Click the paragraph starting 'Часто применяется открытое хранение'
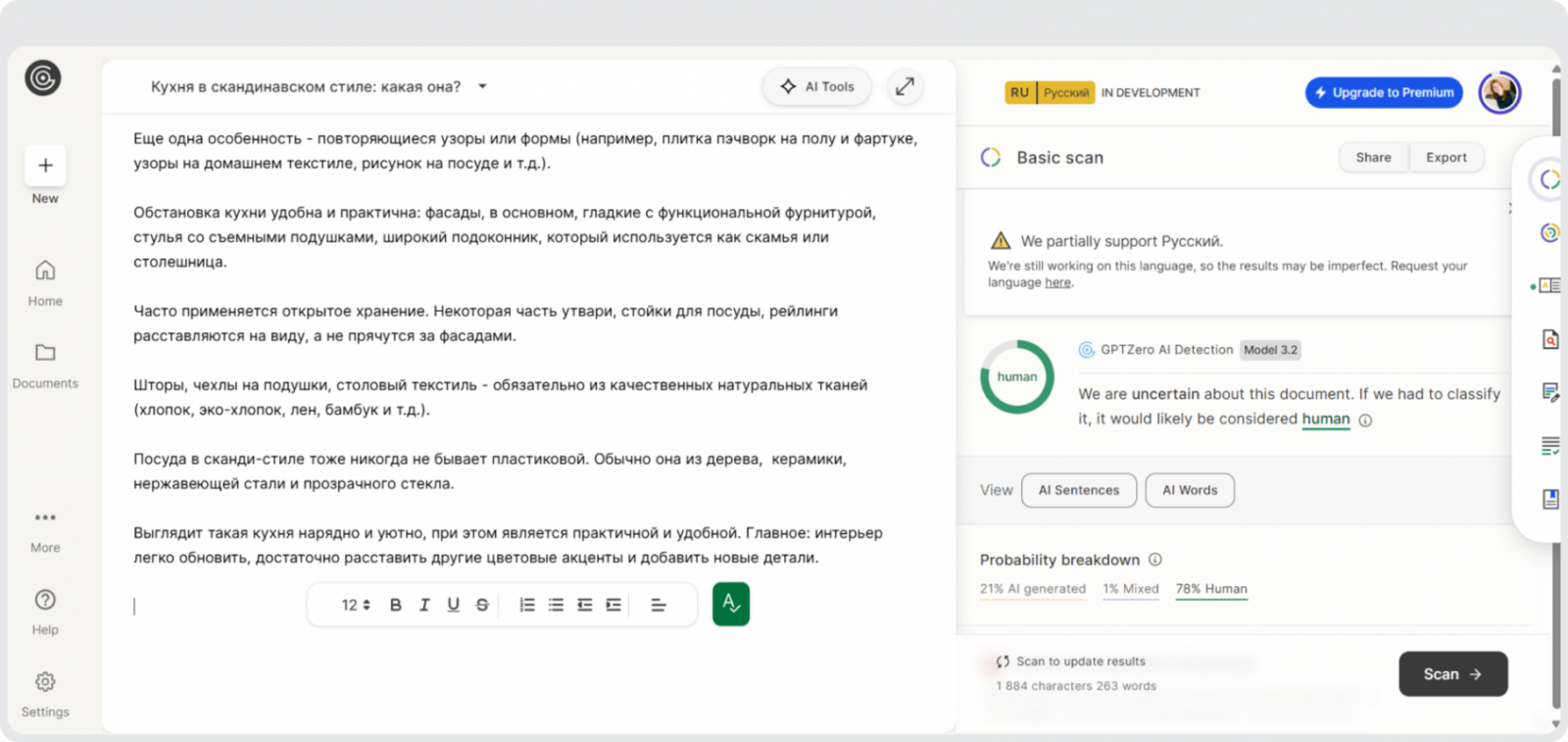 [486, 323]
